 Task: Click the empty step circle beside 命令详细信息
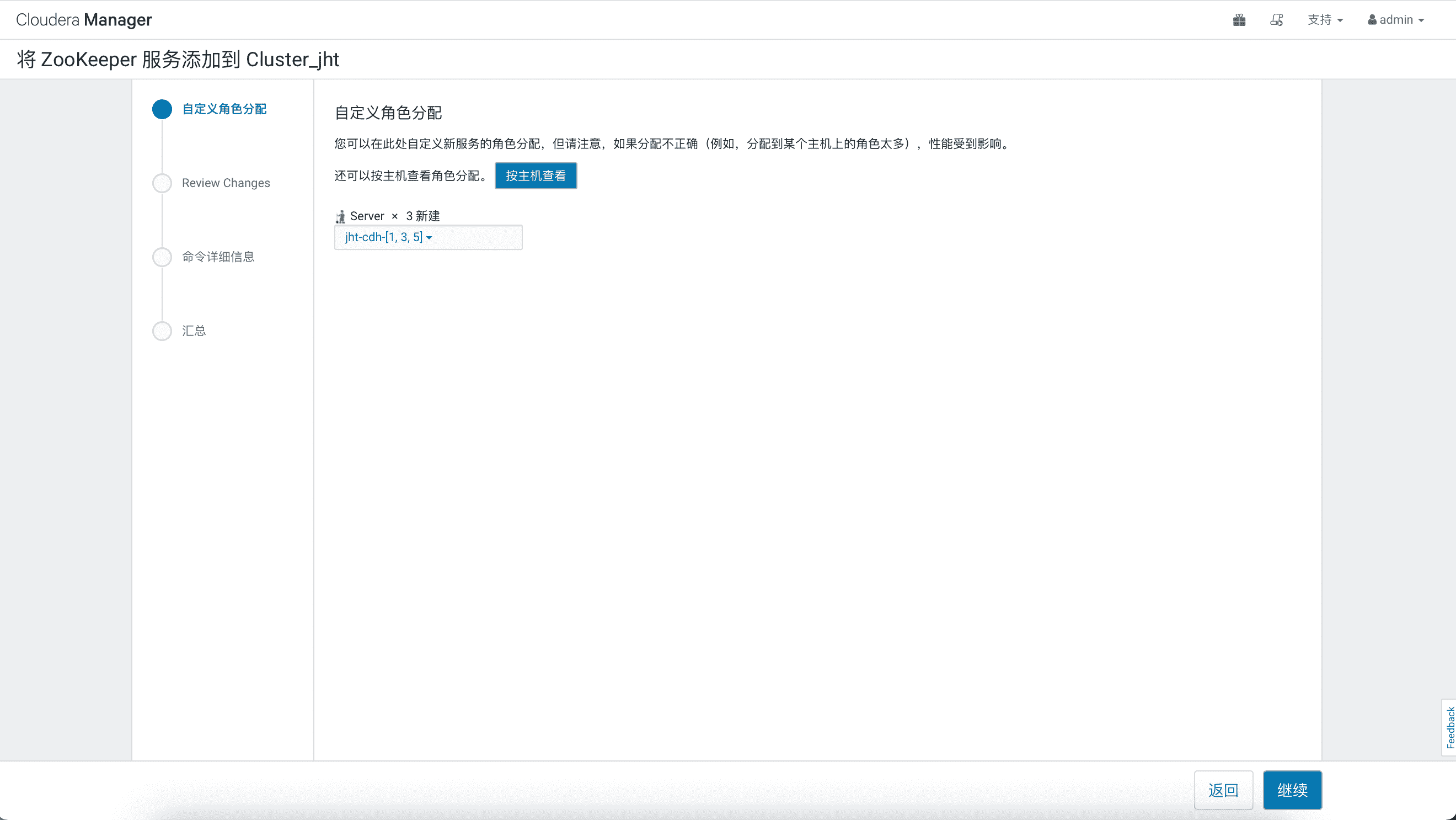pyautogui.click(x=162, y=257)
